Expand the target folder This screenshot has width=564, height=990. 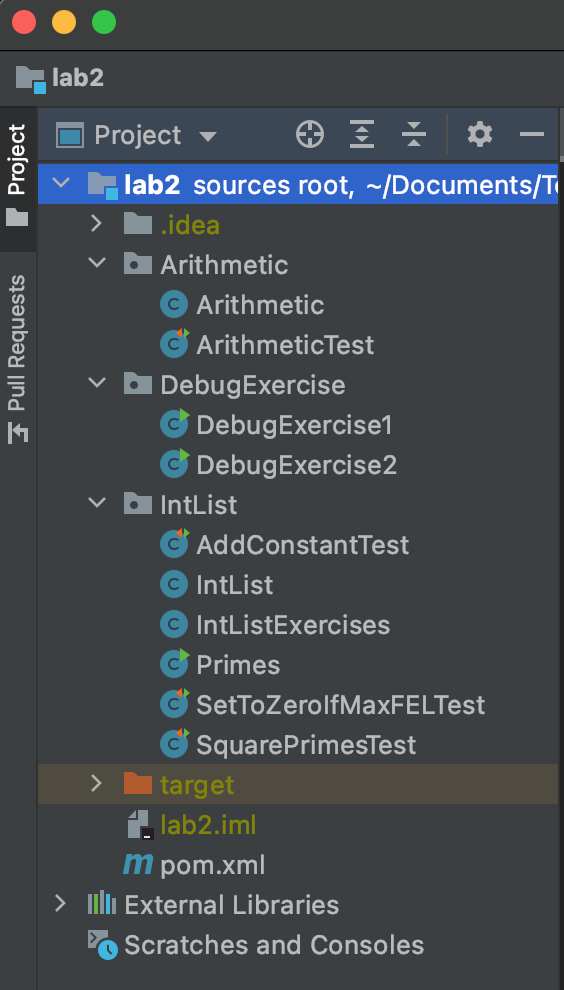tap(96, 784)
